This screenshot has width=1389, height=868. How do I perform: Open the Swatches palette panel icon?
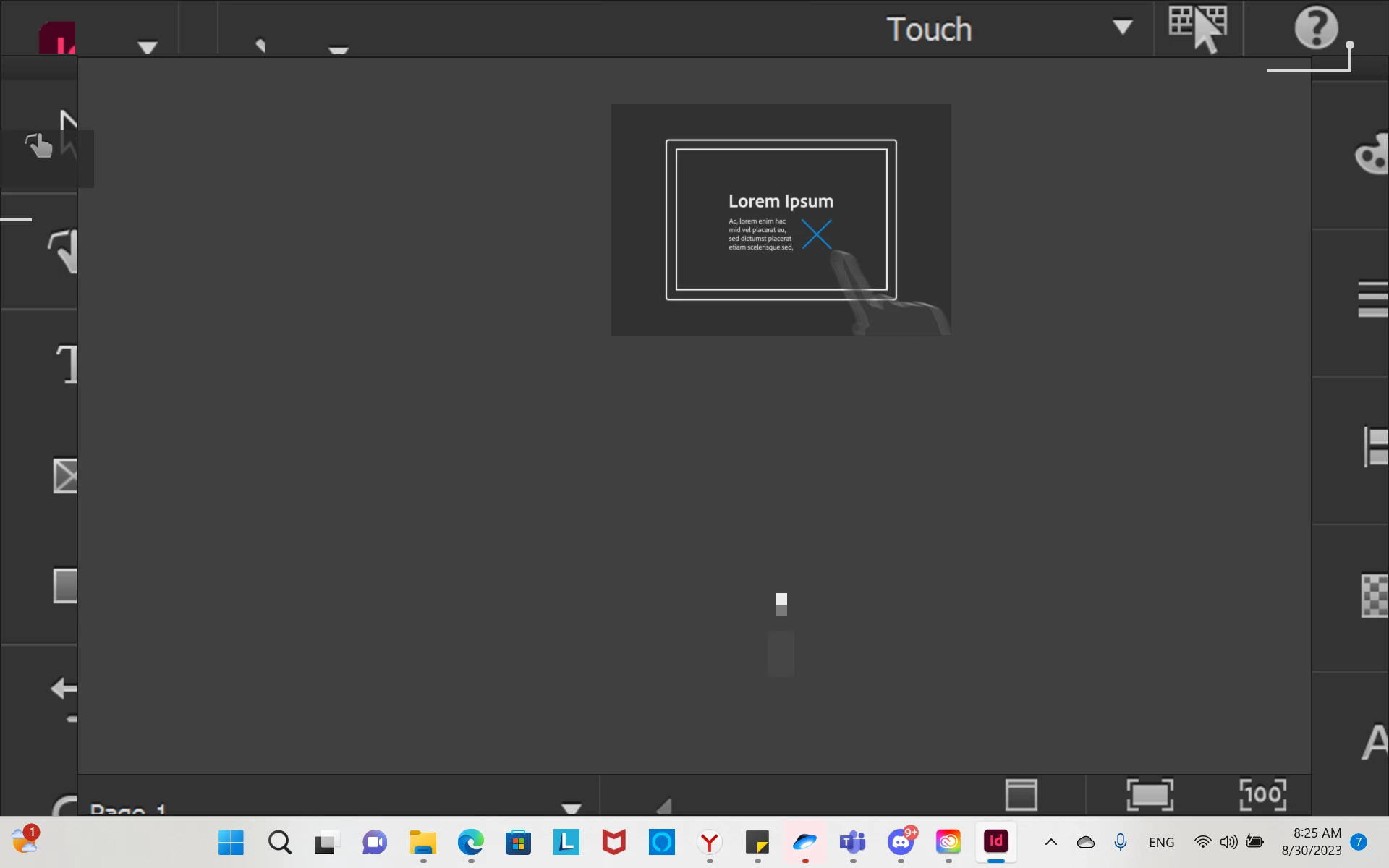tap(1371, 154)
